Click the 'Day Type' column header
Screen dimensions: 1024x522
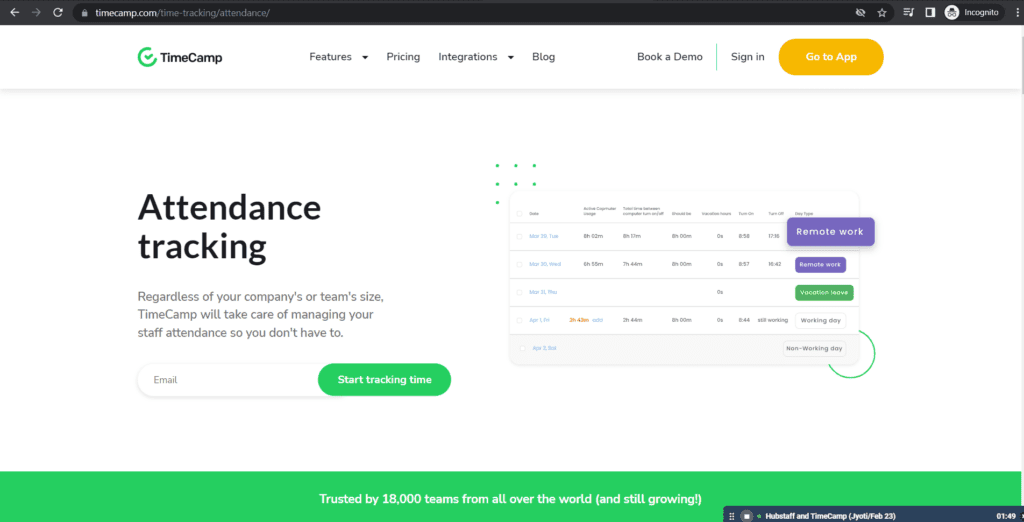click(804, 214)
